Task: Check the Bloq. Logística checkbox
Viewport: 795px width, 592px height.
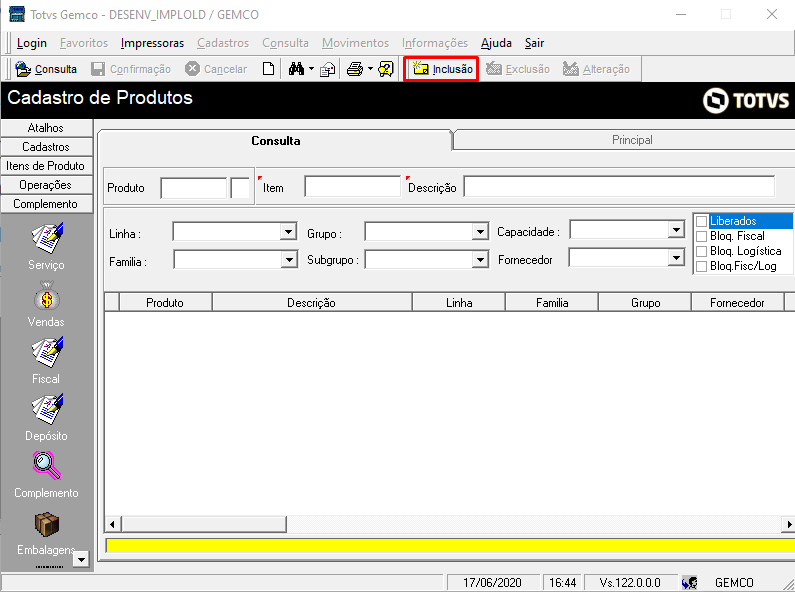Action: (x=702, y=251)
